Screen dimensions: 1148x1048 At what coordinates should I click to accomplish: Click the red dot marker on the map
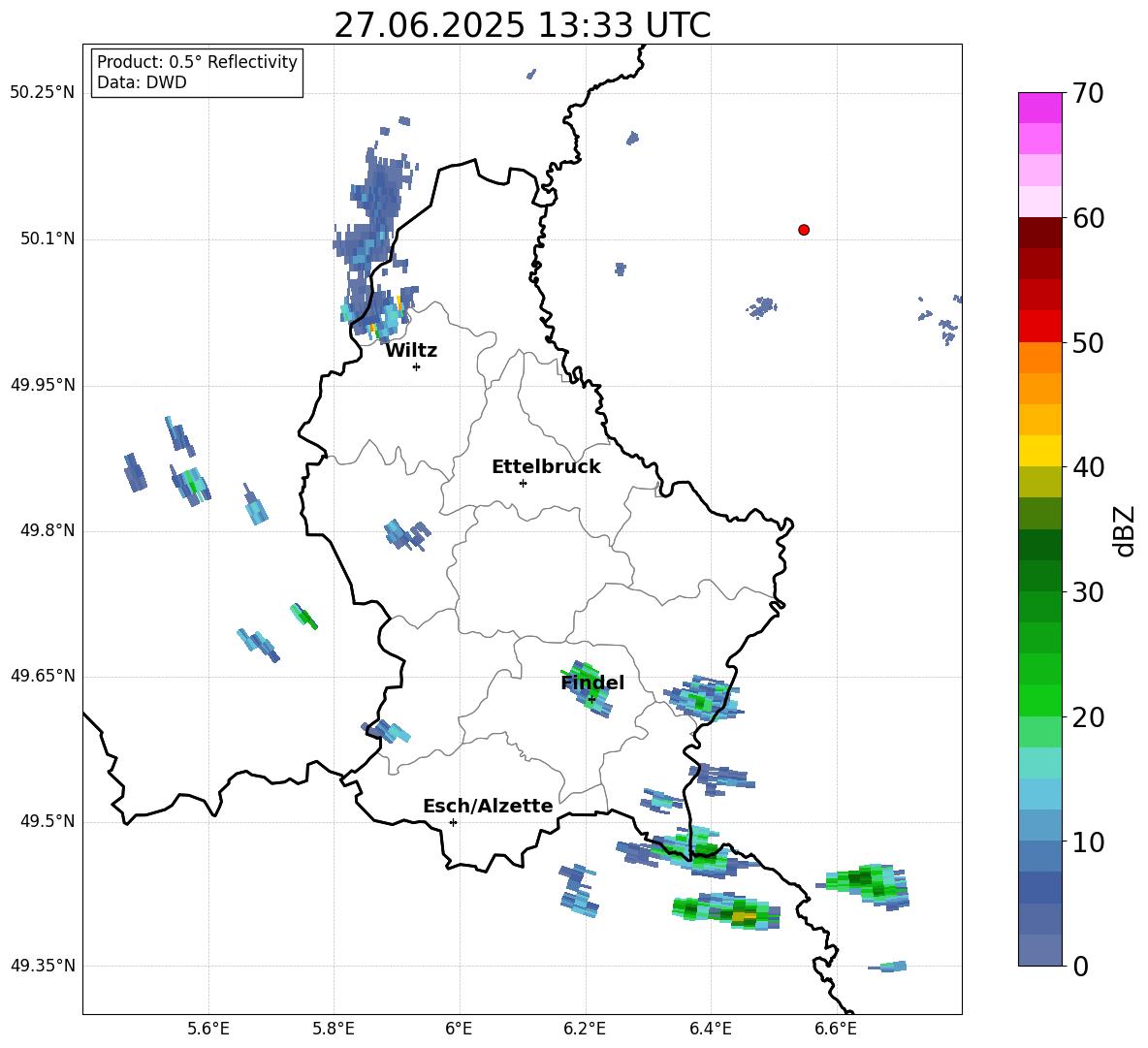[x=803, y=230]
